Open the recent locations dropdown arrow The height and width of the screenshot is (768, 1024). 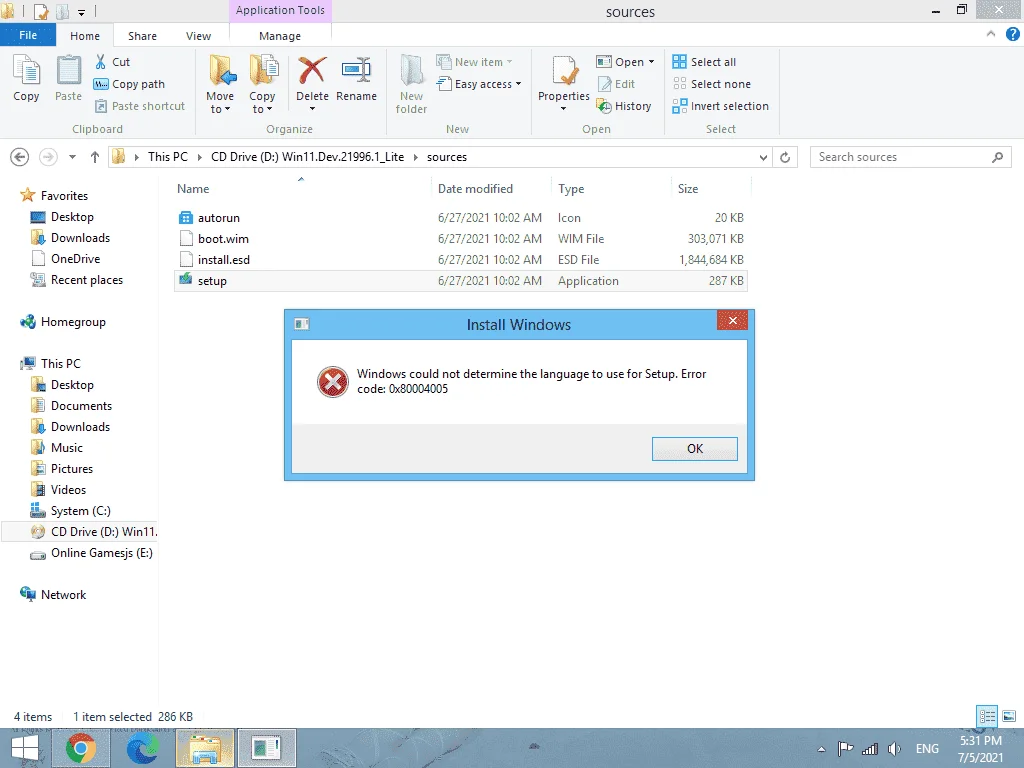[72, 157]
